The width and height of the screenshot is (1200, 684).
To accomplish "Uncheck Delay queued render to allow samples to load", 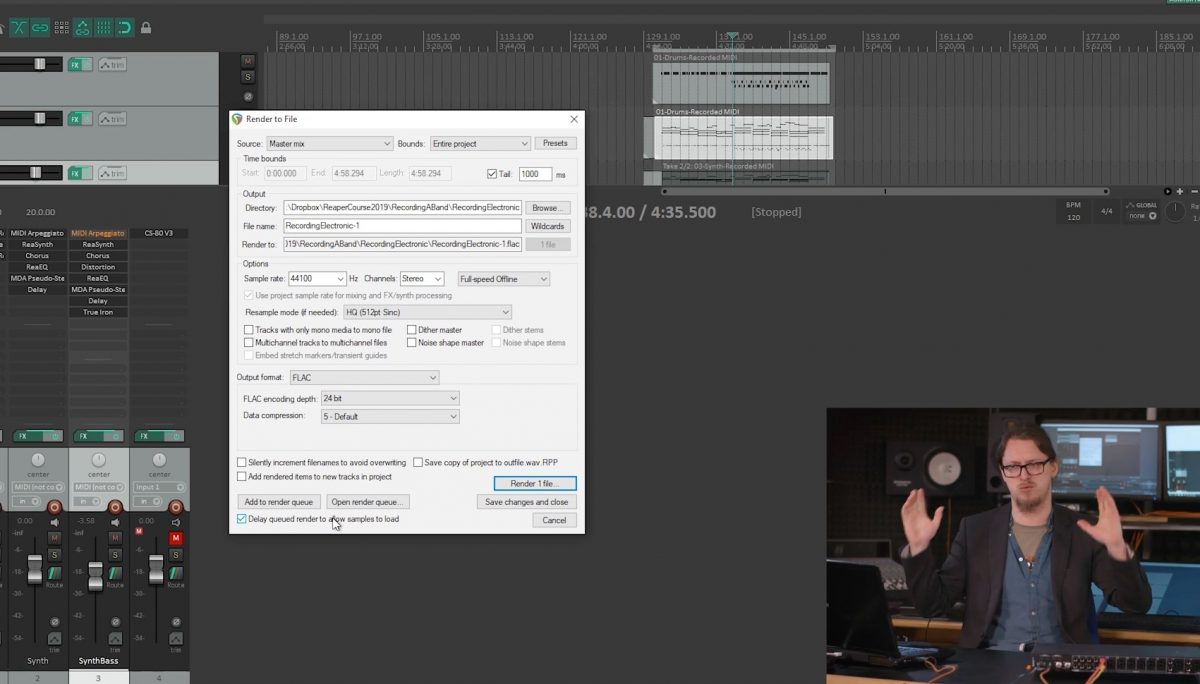I will click(241, 519).
